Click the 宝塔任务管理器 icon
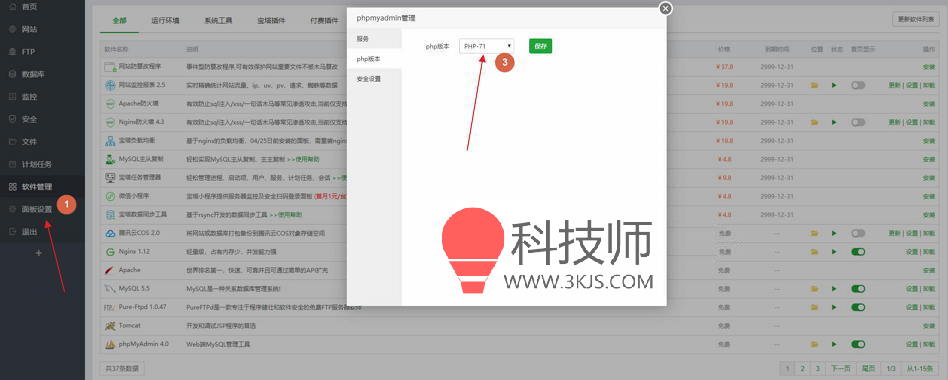The height and width of the screenshot is (380, 948). click(x=110, y=178)
